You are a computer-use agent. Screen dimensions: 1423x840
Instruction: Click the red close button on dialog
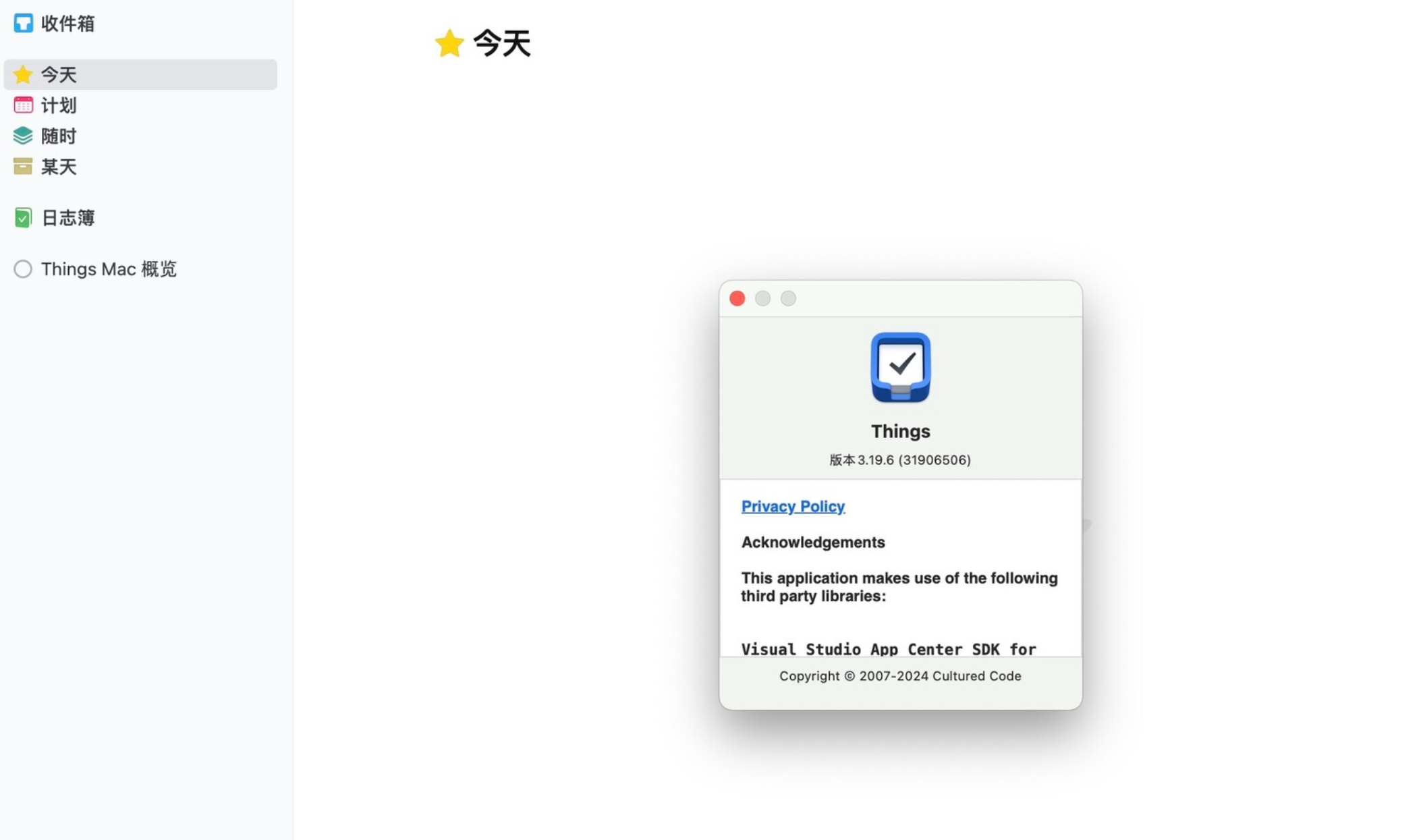738,298
